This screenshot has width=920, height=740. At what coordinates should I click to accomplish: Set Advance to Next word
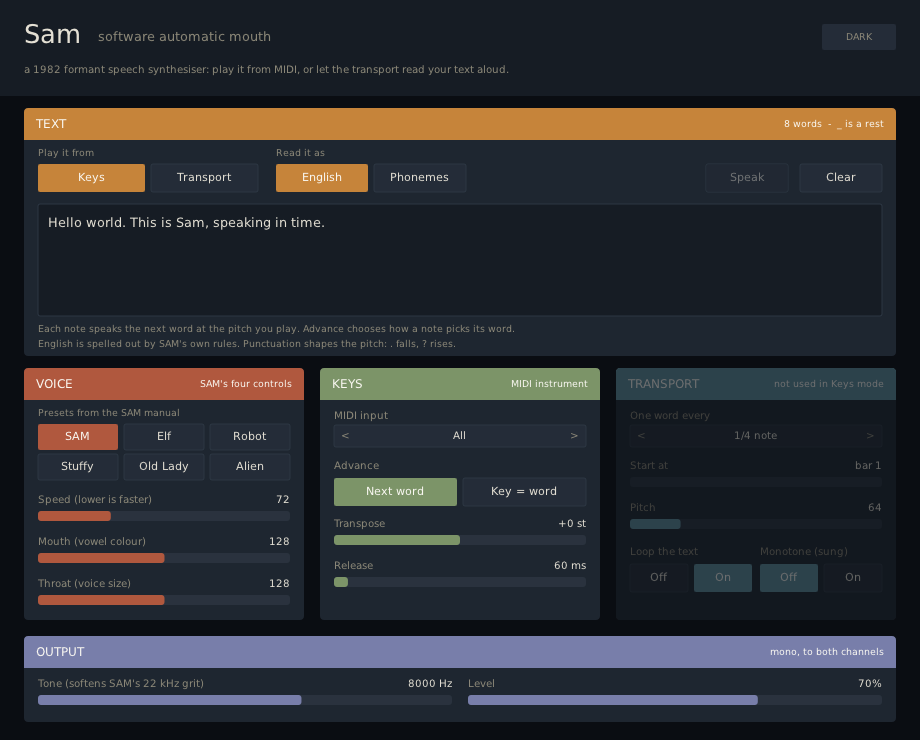click(395, 491)
